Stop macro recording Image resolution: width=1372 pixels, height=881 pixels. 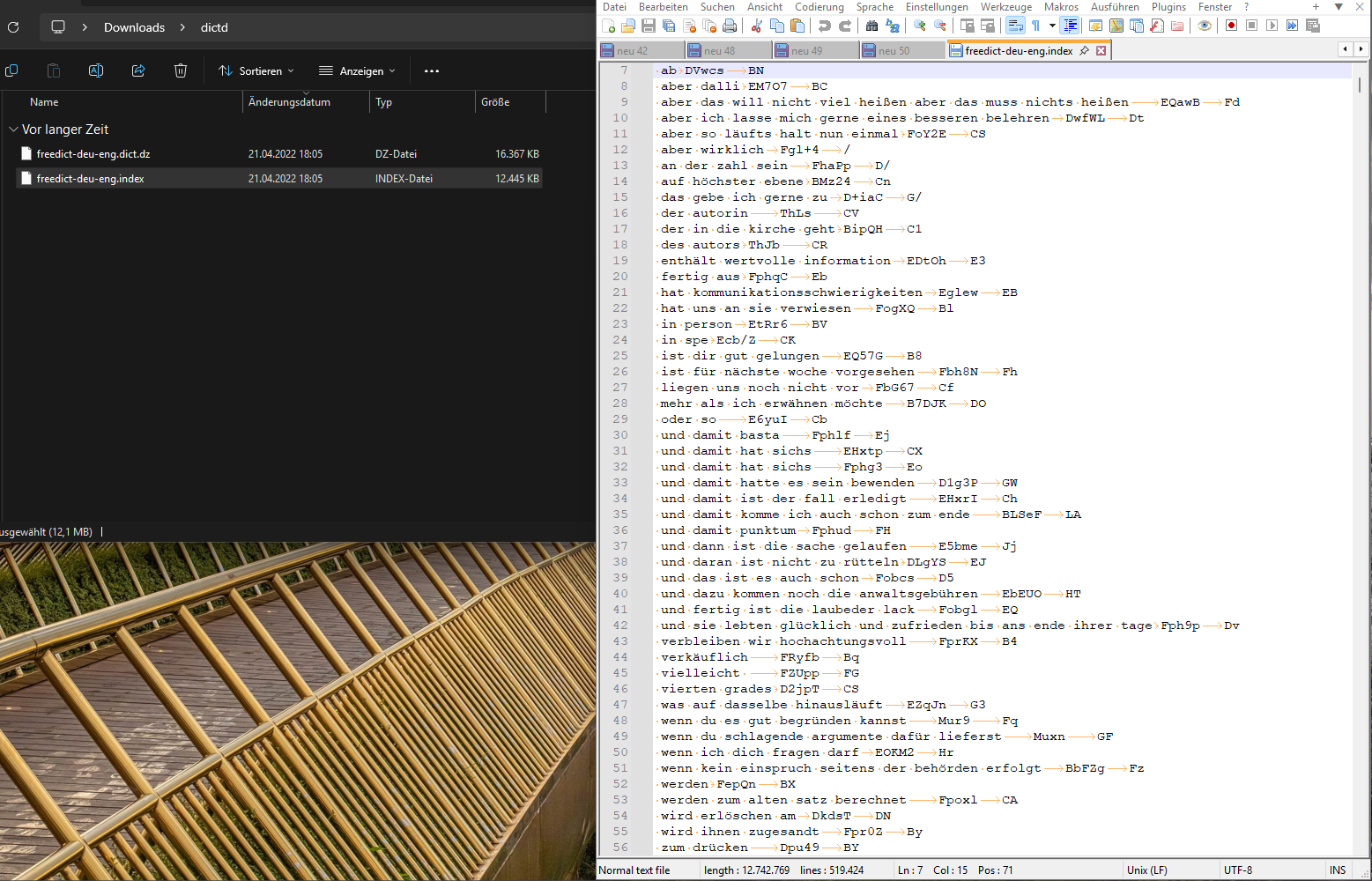click(1252, 26)
